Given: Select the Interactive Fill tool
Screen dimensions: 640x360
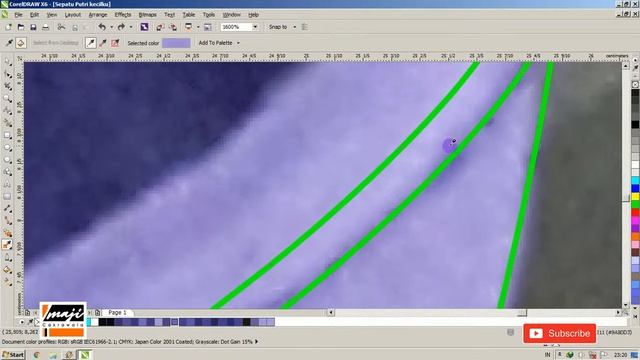Looking at the screenshot, I should (7, 282).
